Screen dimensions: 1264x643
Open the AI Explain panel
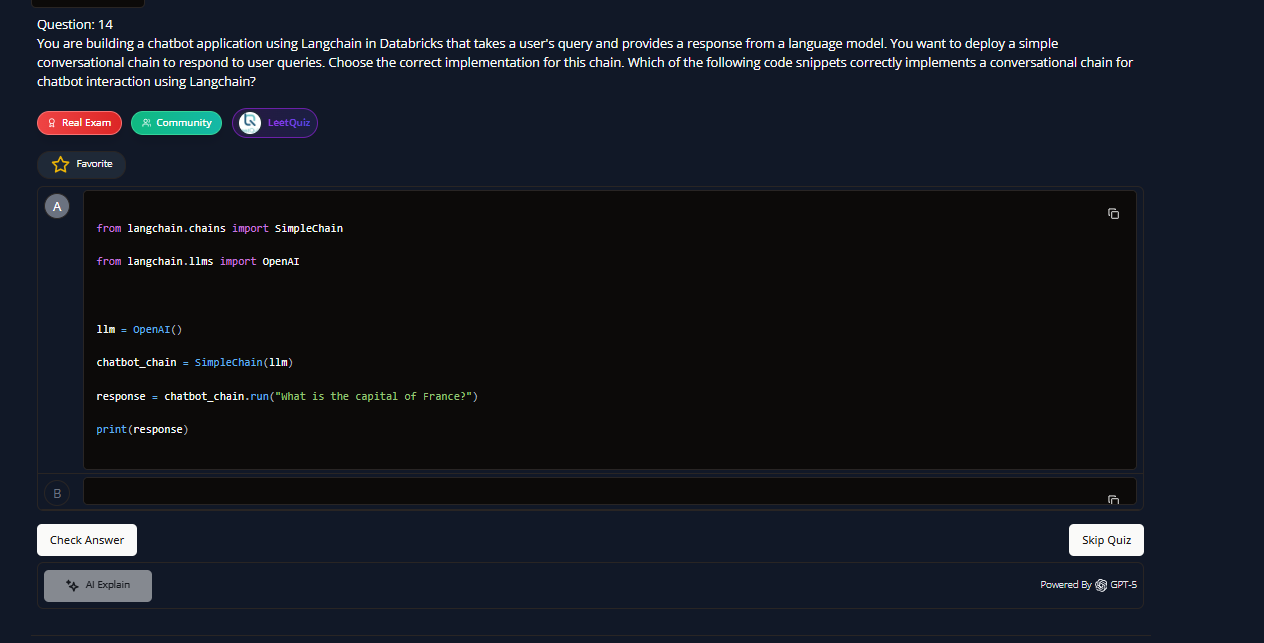(x=98, y=585)
